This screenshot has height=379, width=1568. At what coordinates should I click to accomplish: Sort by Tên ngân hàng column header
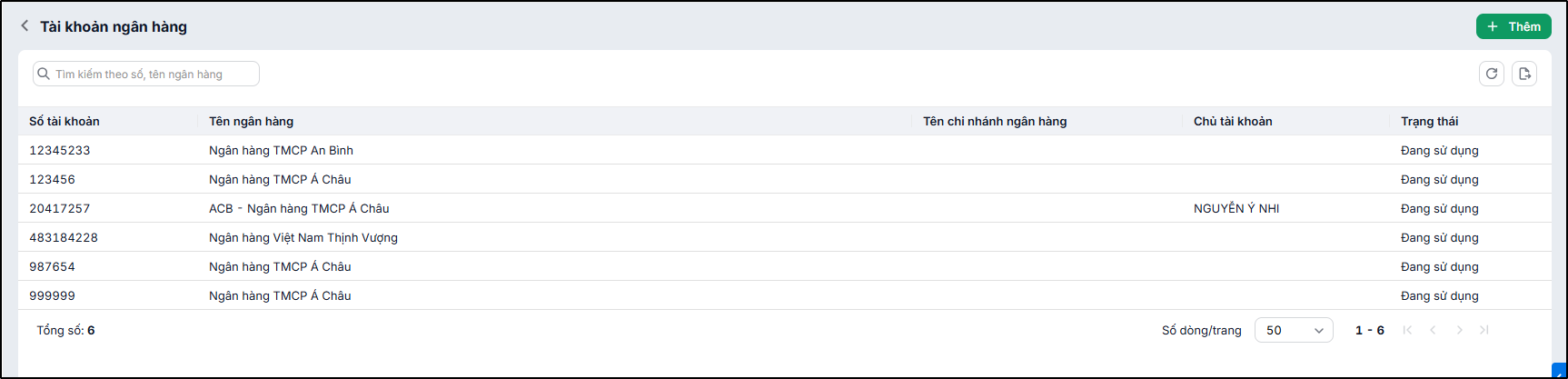pyautogui.click(x=252, y=121)
